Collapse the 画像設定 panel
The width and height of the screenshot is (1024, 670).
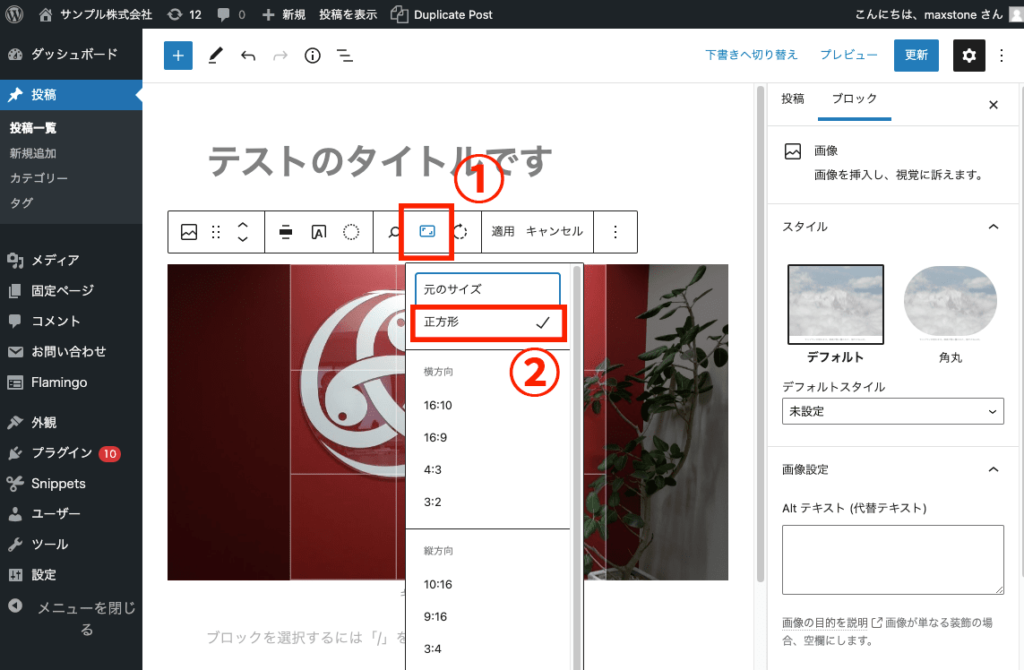[x=993, y=468]
